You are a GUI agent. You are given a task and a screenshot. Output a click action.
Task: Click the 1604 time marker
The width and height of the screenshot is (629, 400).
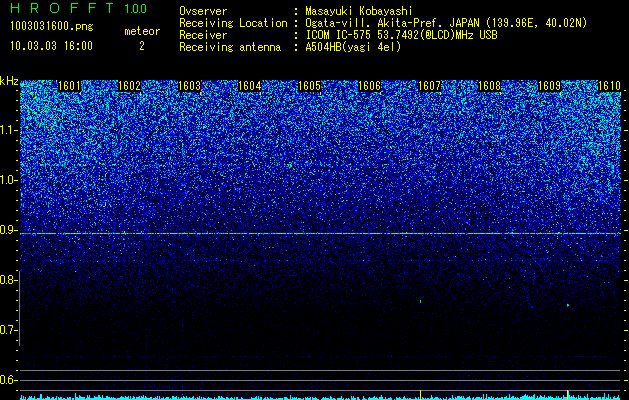tap(250, 86)
